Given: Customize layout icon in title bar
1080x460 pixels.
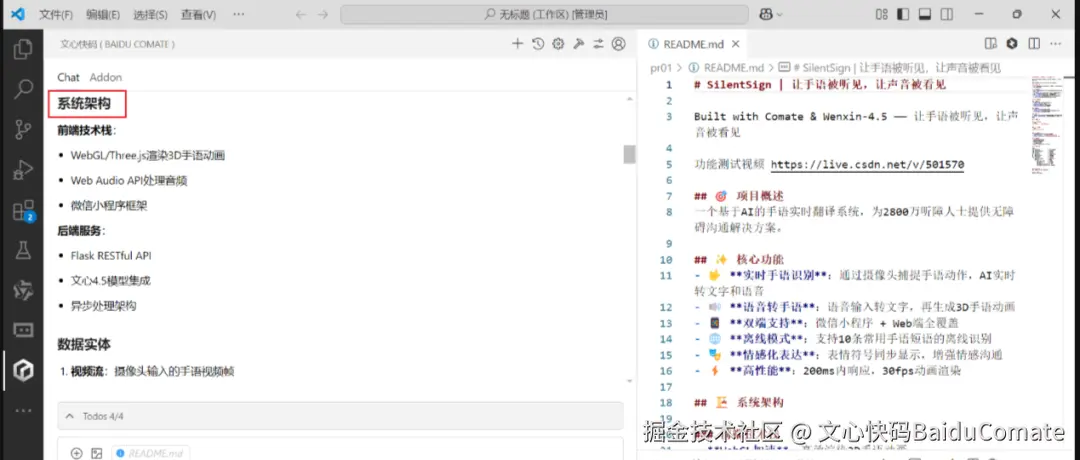Looking at the screenshot, I should 882,14.
